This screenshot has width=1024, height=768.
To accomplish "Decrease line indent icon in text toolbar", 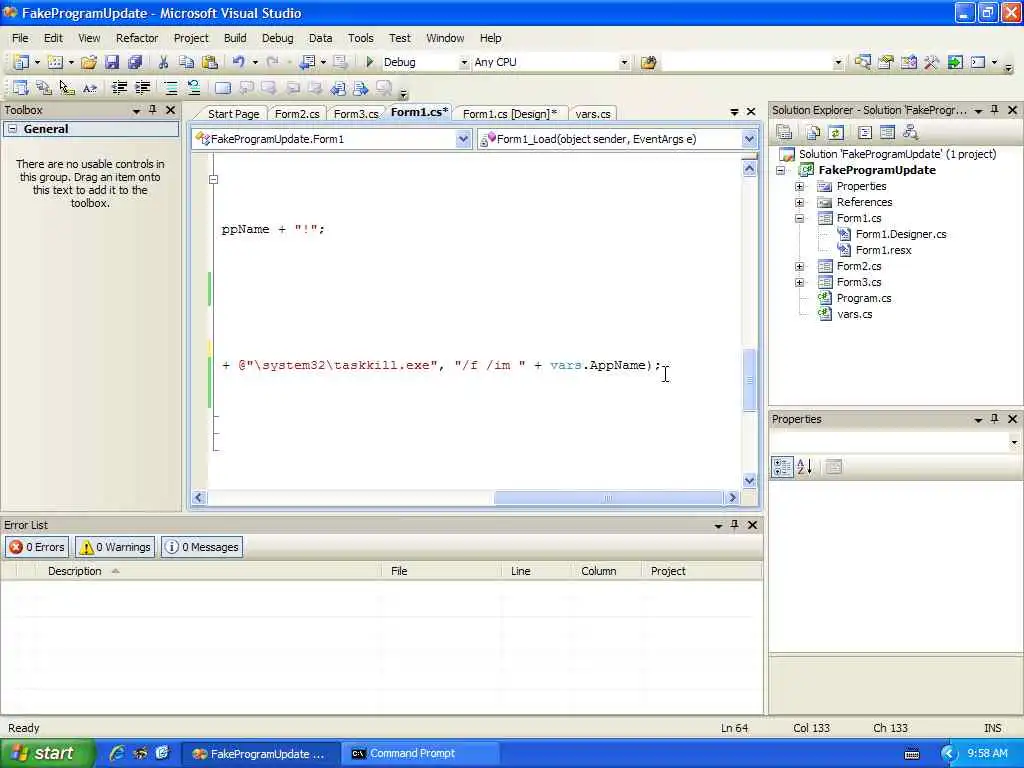I will tap(119, 88).
